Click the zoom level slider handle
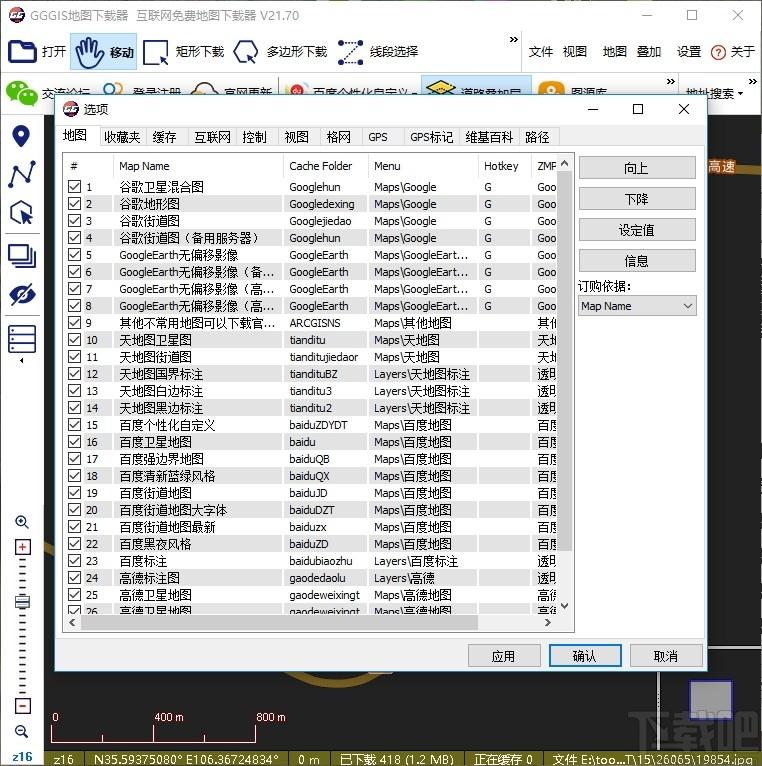The image size is (762, 766). tap(22, 601)
